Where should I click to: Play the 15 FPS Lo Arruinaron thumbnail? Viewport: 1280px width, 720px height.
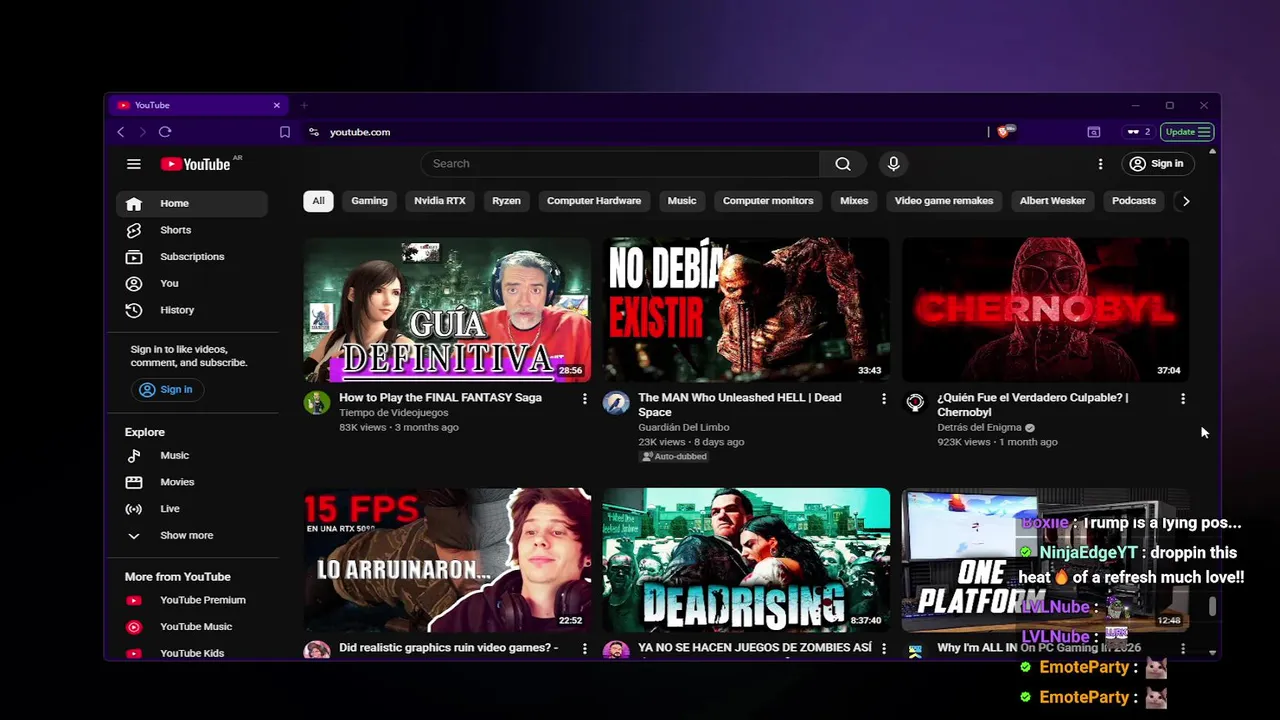point(447,560)
